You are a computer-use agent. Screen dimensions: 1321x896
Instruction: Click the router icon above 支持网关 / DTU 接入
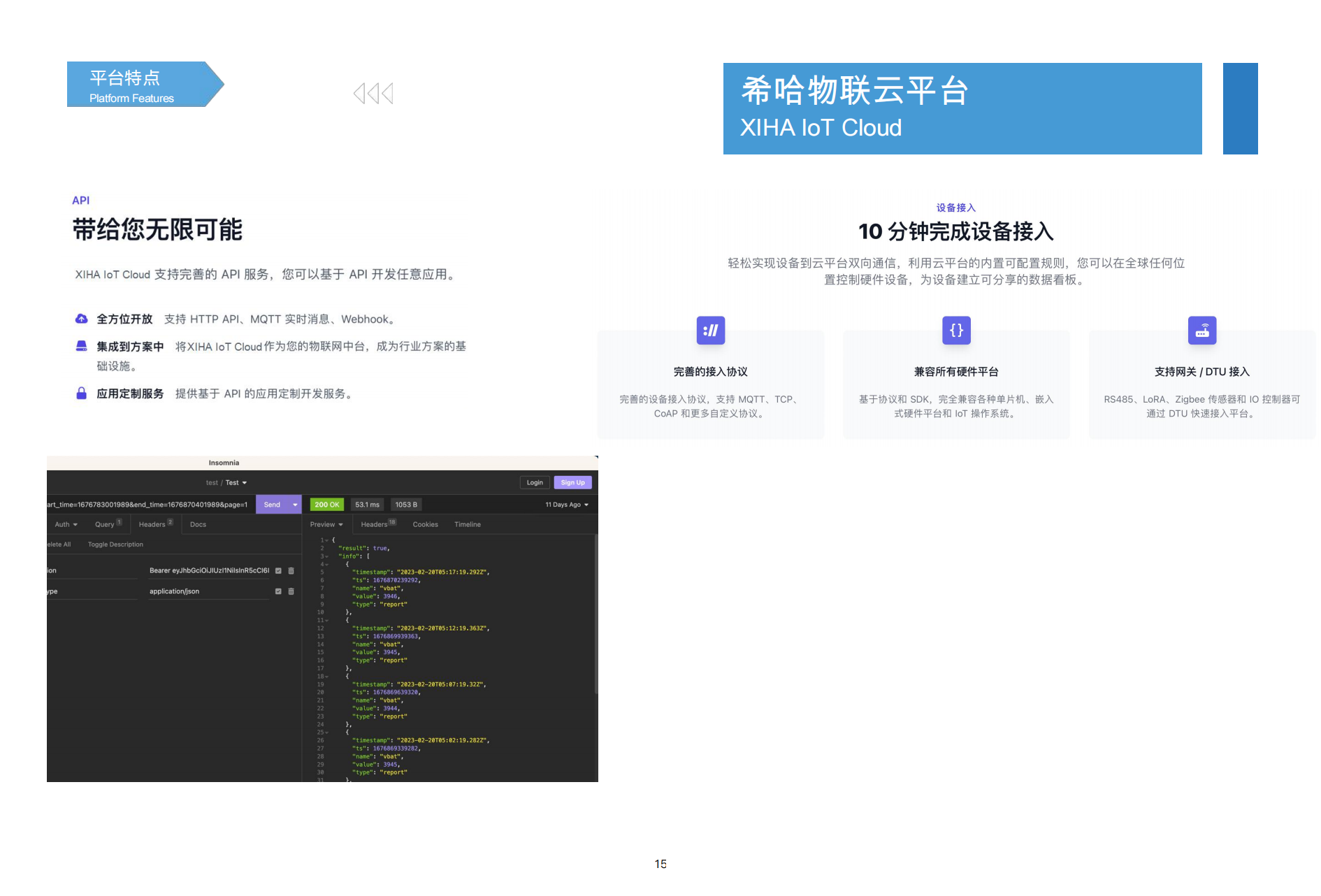[x=1202, y=331]
